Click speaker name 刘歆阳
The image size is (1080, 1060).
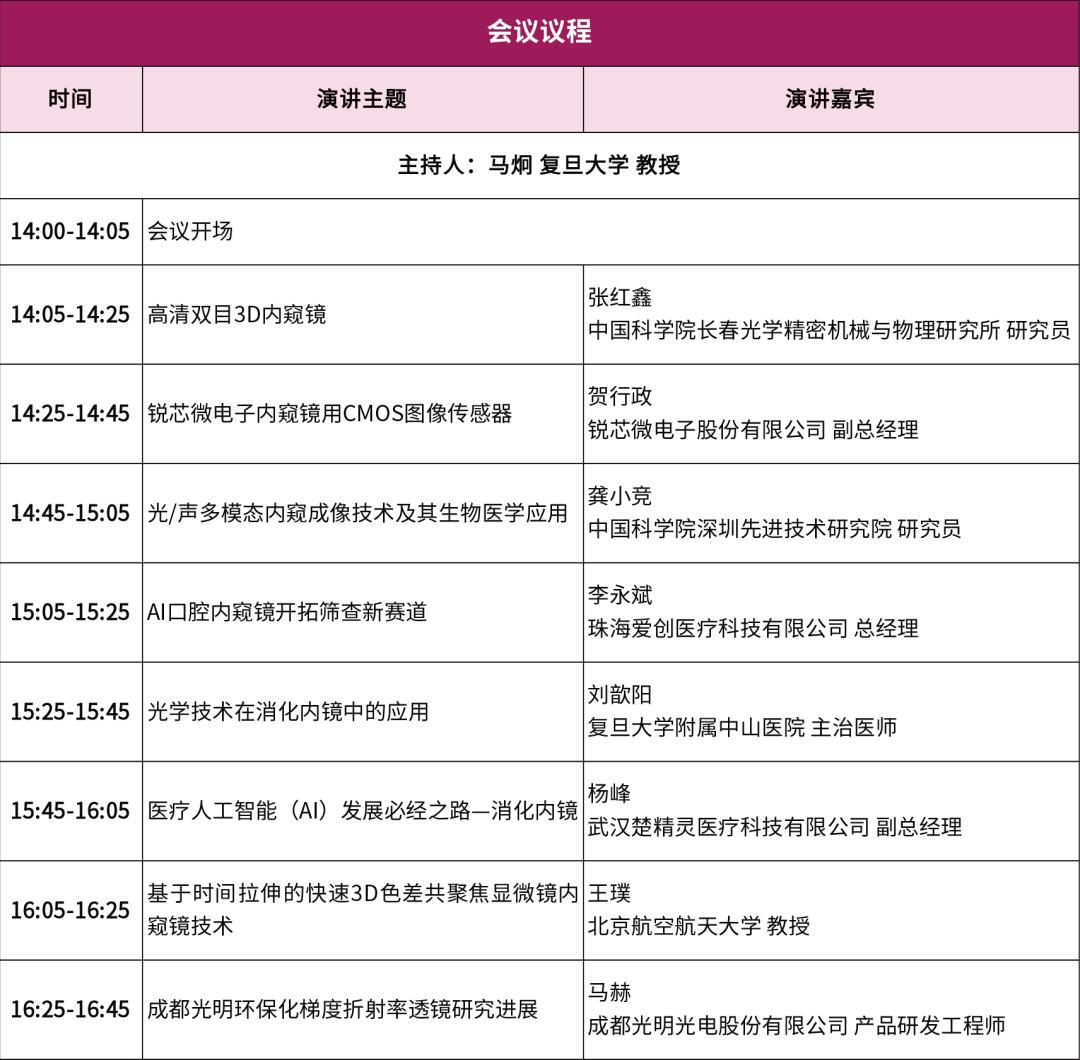coord(620,694)
